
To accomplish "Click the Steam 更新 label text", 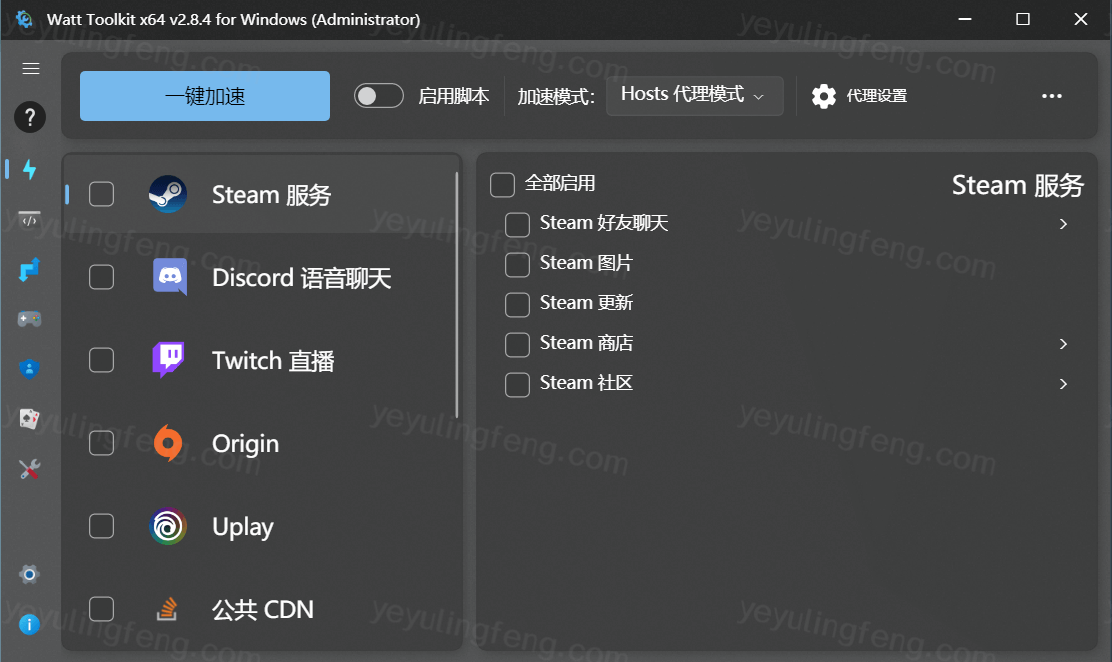I will point(586,303).
